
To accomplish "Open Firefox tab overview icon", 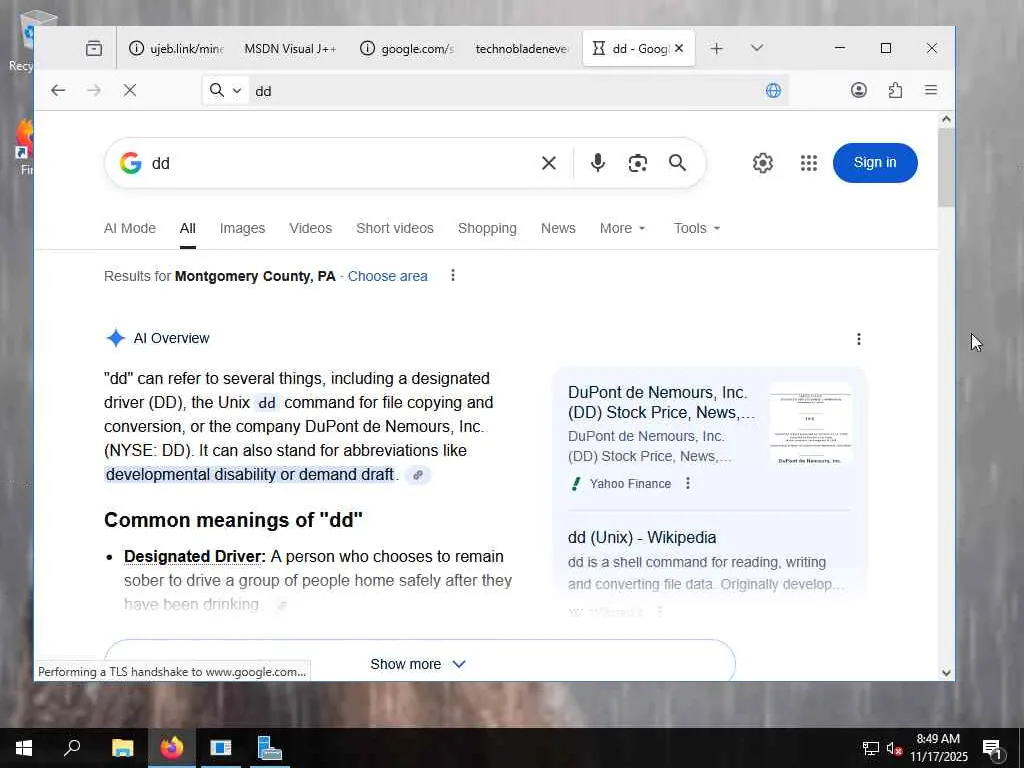I will pos(94,48).
